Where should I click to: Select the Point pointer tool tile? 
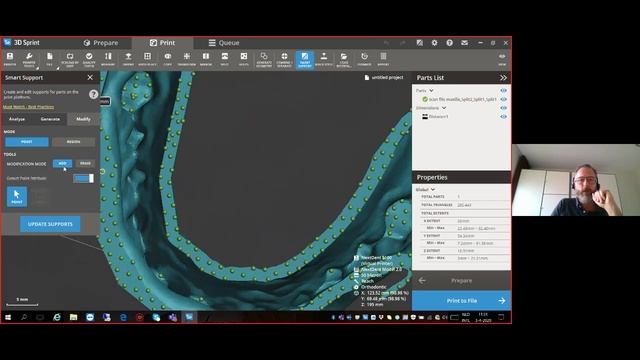[x=17, y=196]
